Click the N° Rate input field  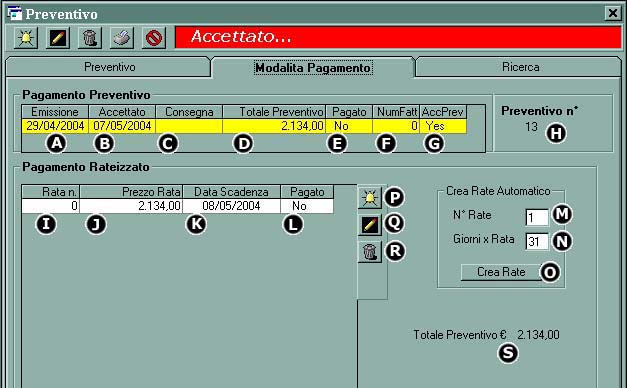click(537, 218)
